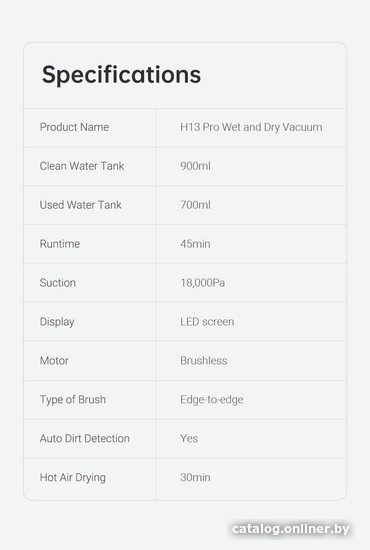The width and height of the screenshot is (370, 550).
Task: Select the Suction row label
Action: [58, 283]
